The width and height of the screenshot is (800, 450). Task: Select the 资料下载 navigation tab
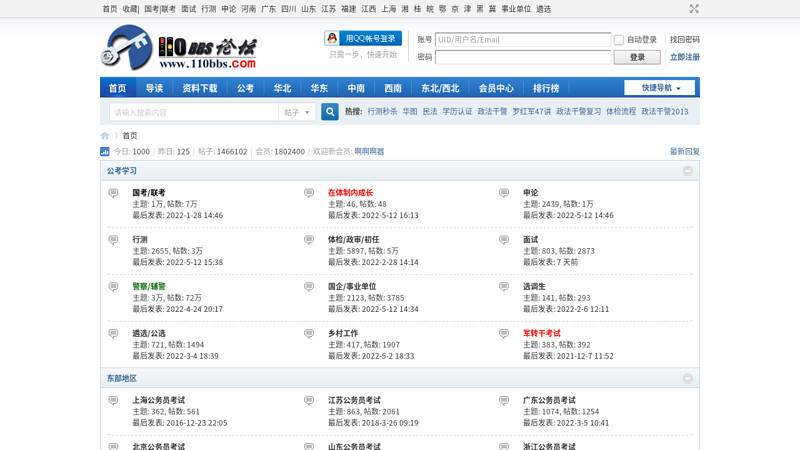point(200,88)
